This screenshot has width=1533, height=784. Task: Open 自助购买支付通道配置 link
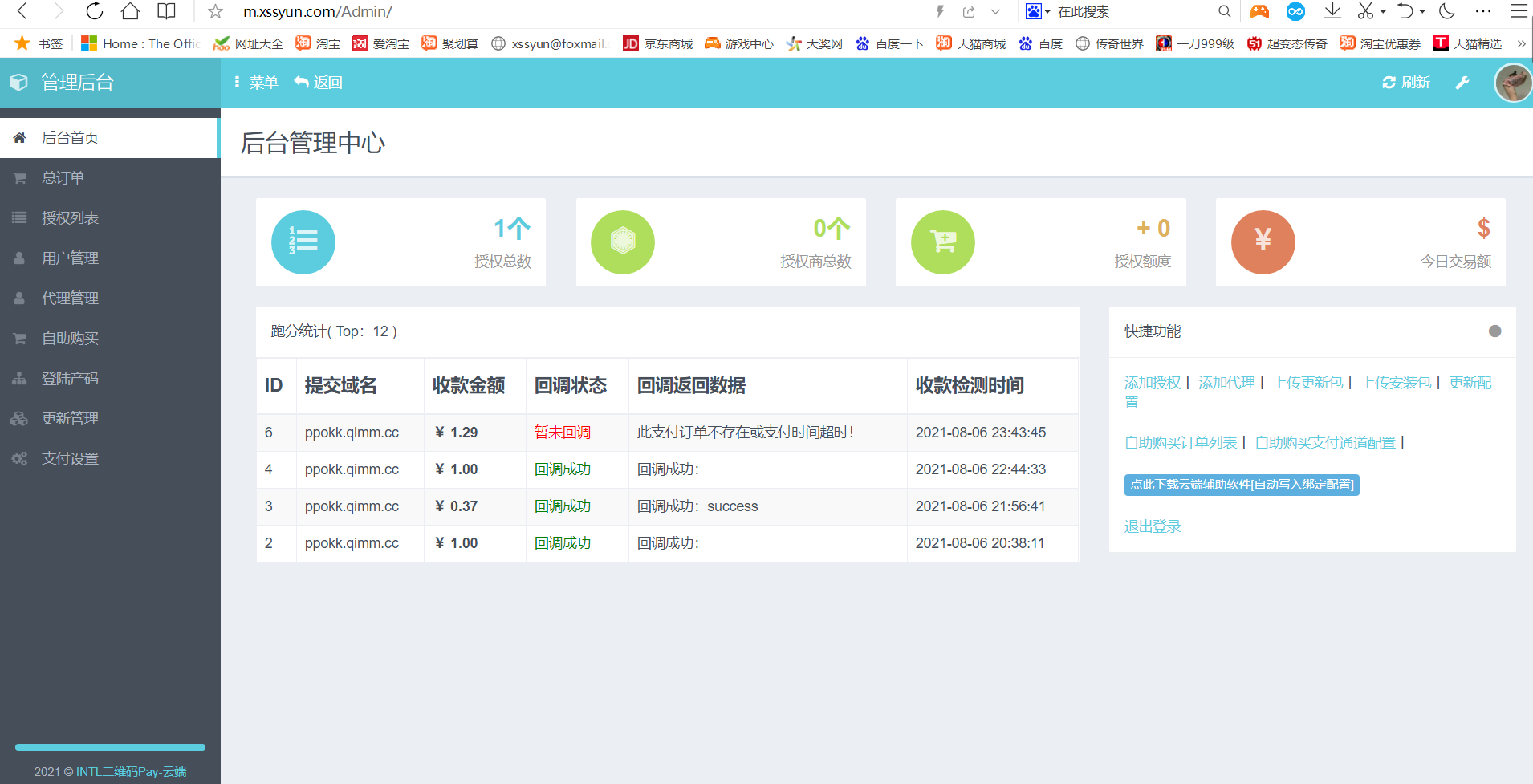click(1325, 443)
